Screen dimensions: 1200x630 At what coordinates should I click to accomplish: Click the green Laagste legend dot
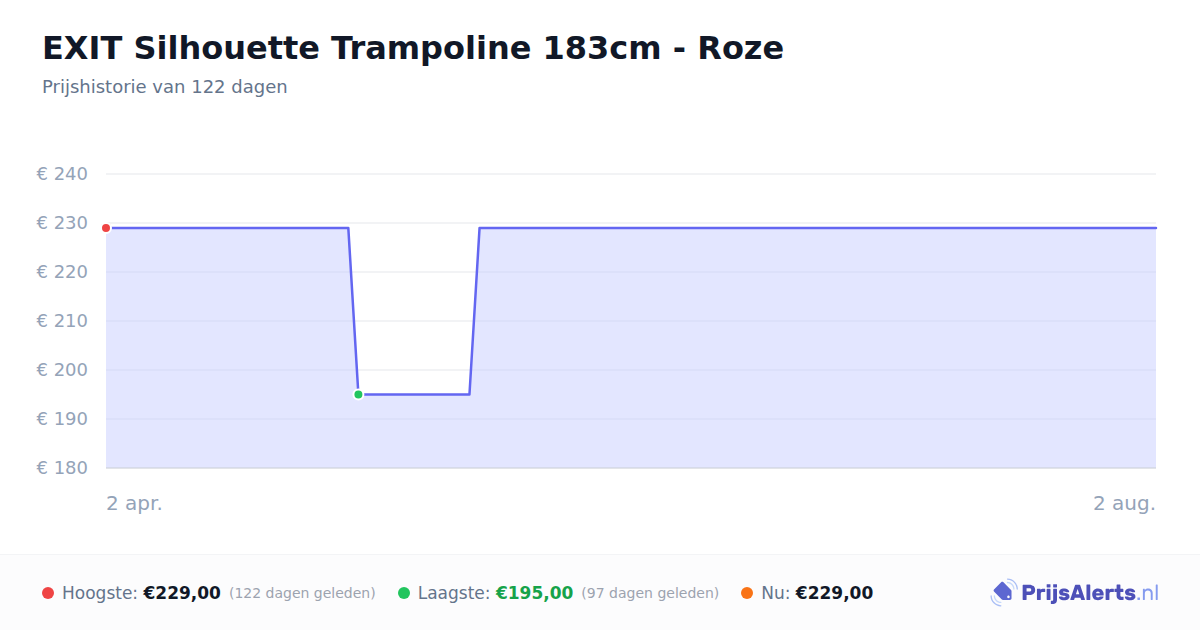click(404, 593)
